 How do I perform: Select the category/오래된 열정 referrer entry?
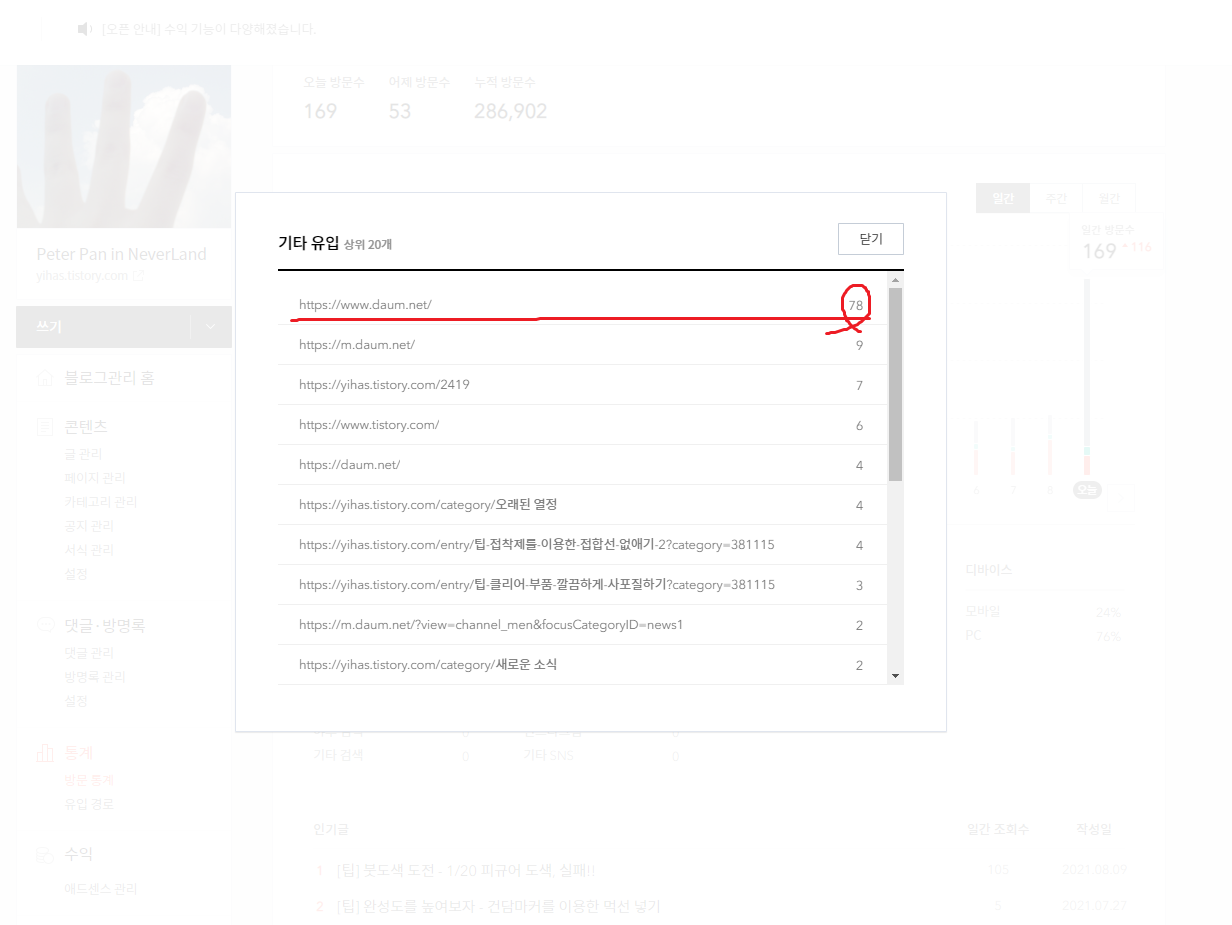coord(583,505)
